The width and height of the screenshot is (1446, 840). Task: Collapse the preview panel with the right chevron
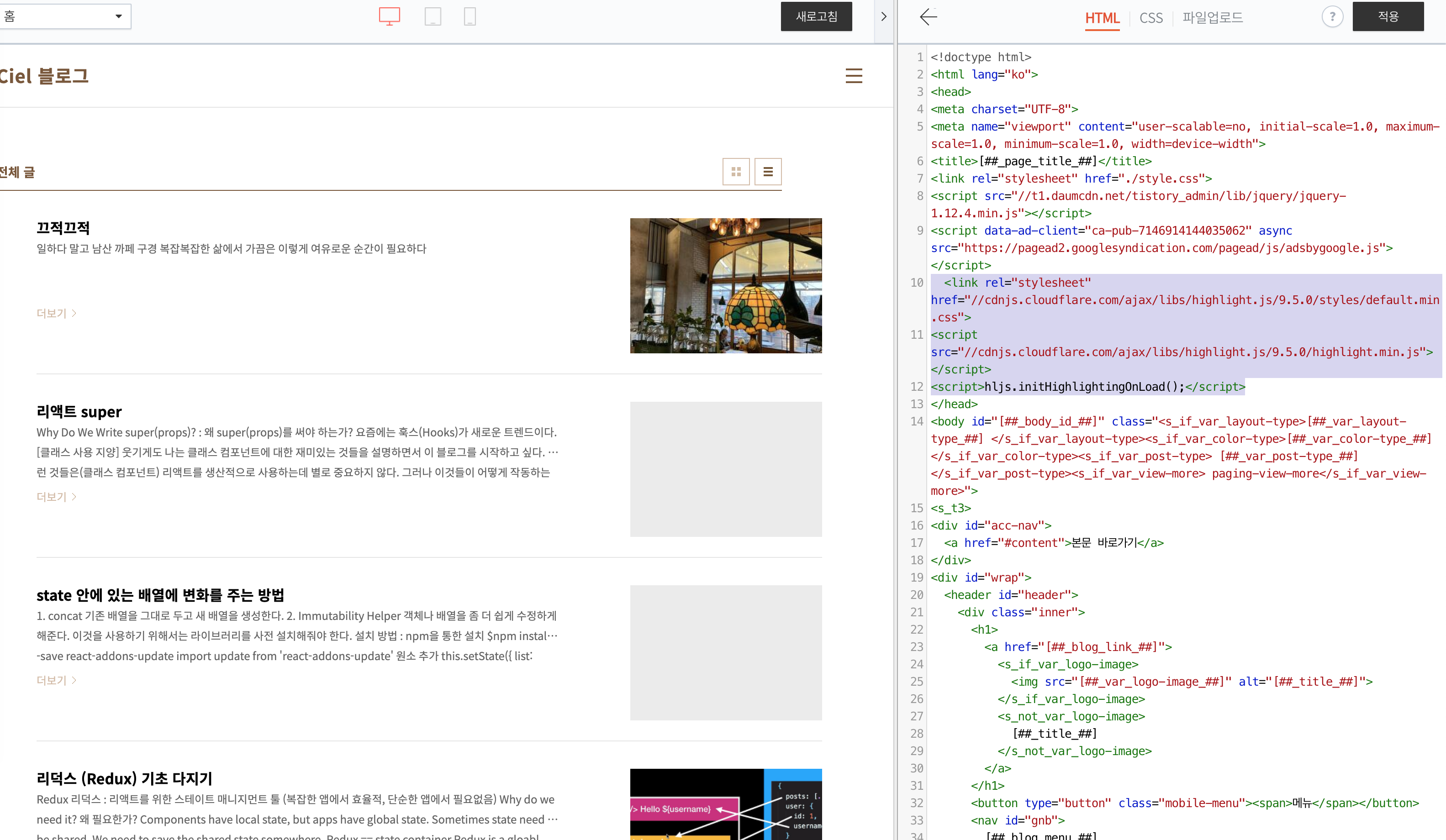(x=884, y=16)
